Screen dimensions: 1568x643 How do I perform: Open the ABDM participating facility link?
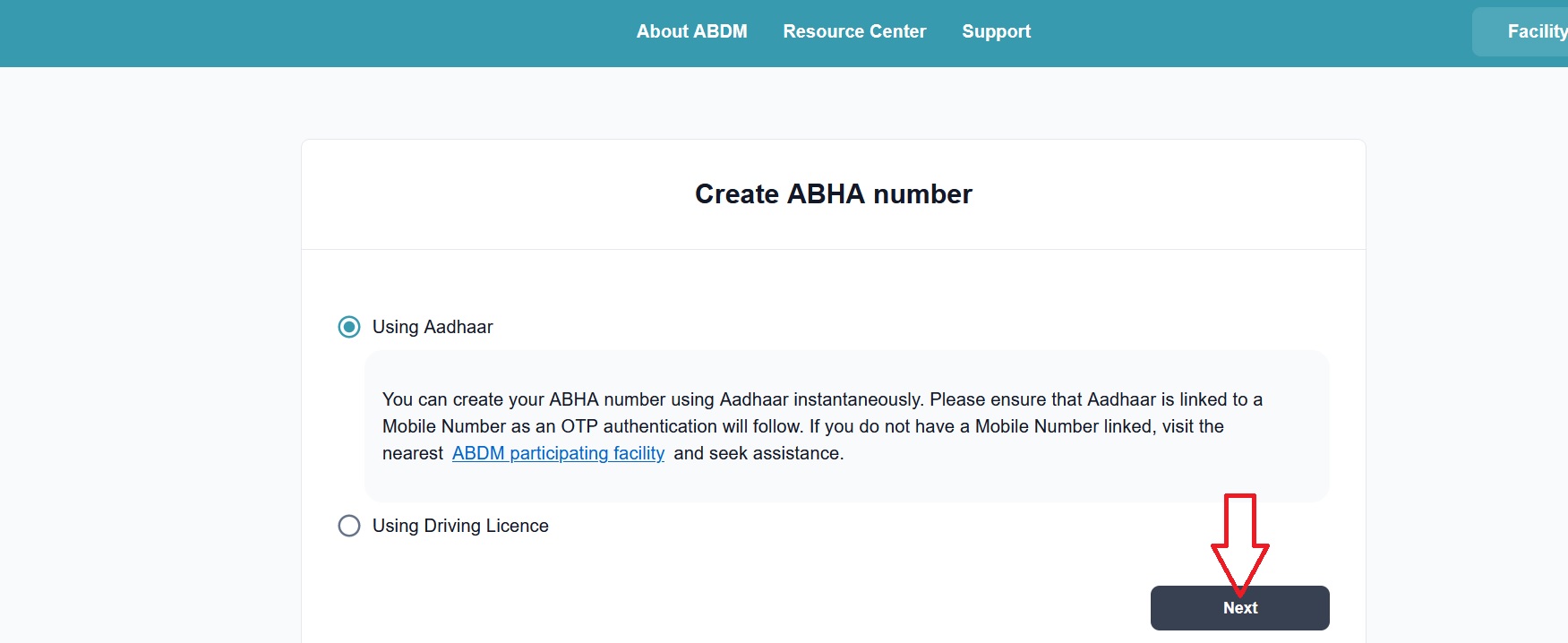click(558, 453)
